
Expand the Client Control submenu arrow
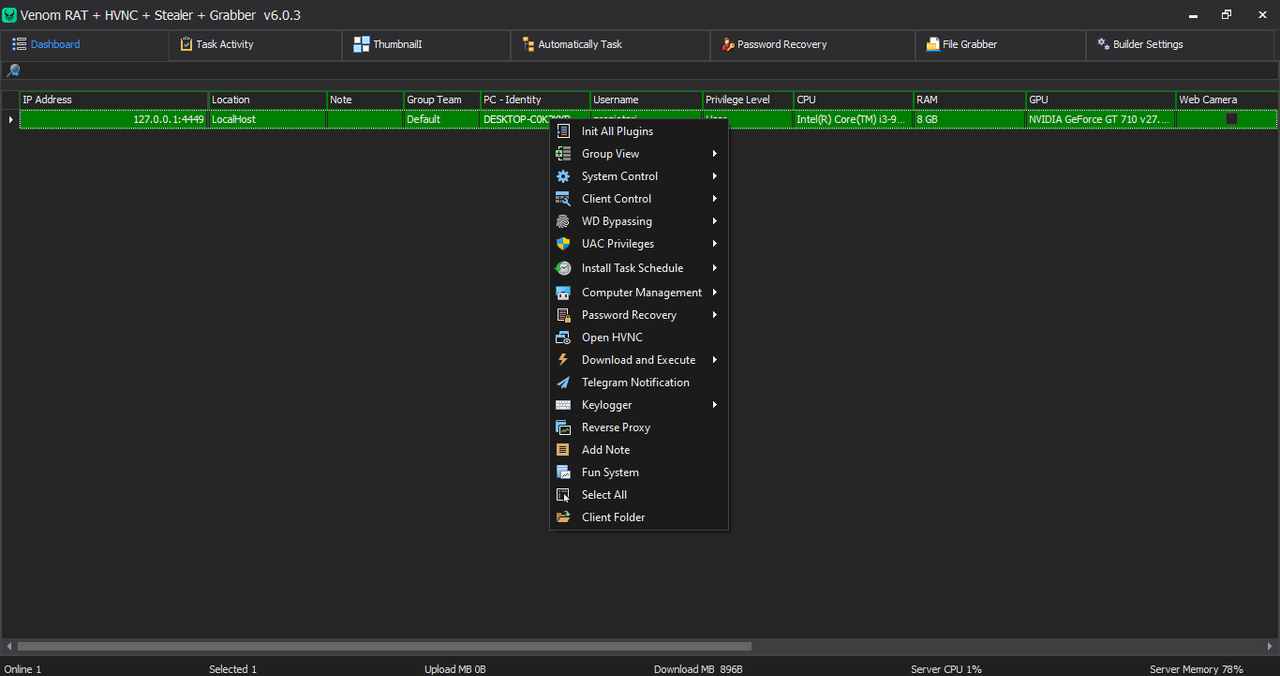click(x=715, y=199)
